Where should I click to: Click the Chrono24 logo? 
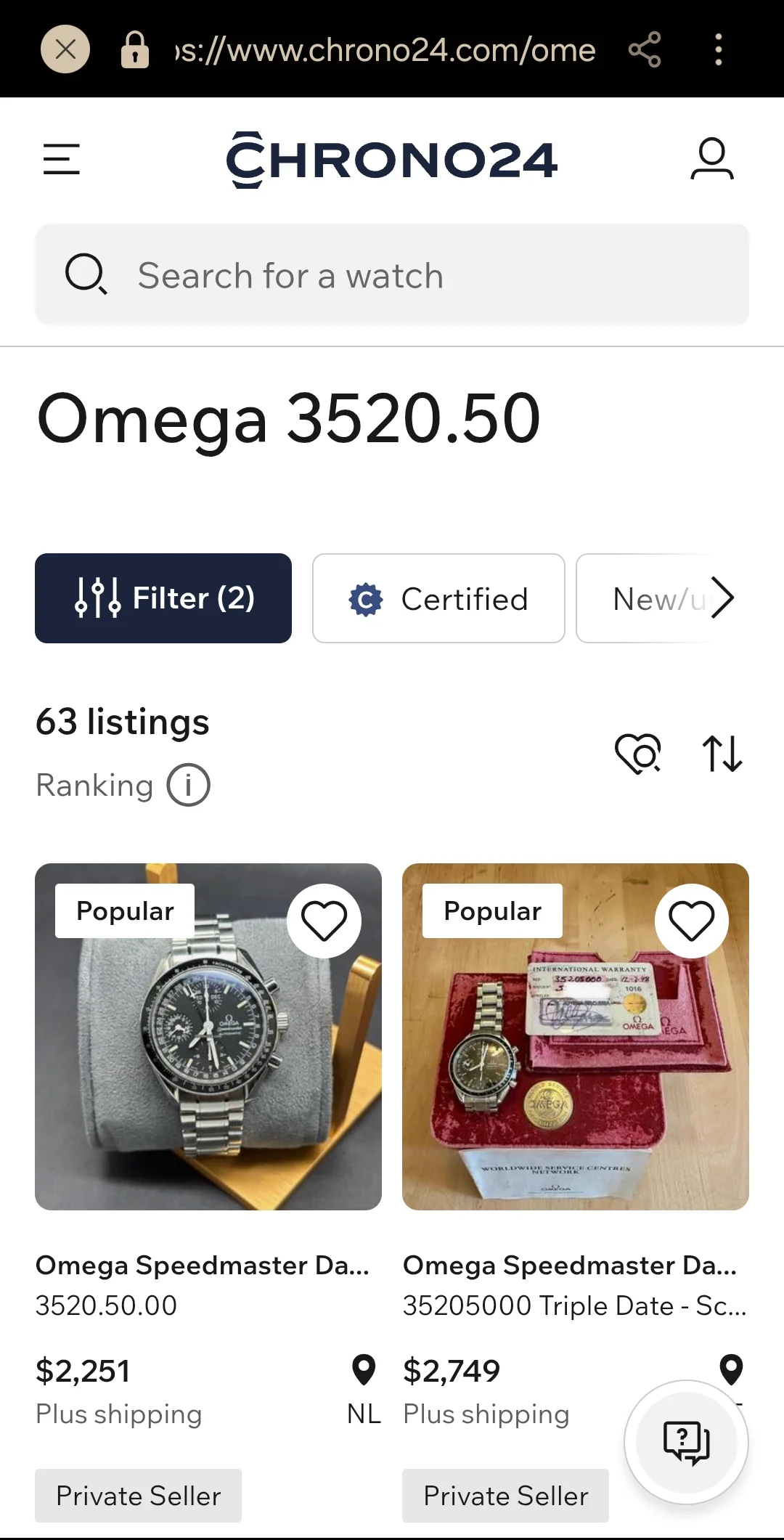(392, 160)
